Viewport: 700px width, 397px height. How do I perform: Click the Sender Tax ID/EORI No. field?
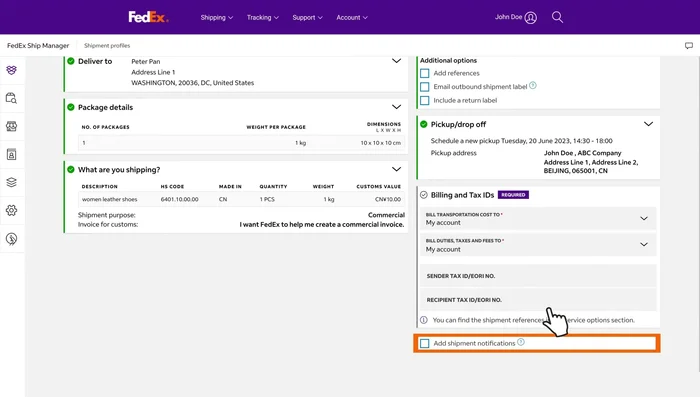pos(538,276)
